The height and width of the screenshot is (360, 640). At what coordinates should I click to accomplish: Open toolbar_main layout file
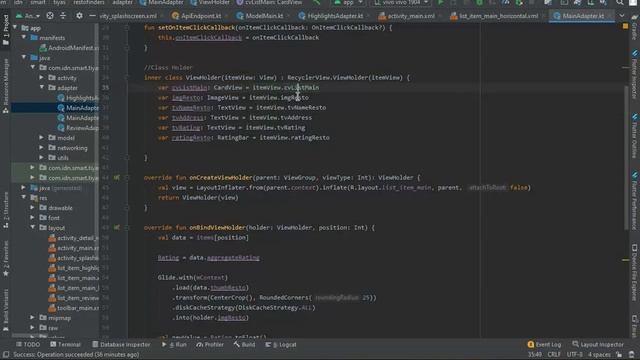point(73,308)
